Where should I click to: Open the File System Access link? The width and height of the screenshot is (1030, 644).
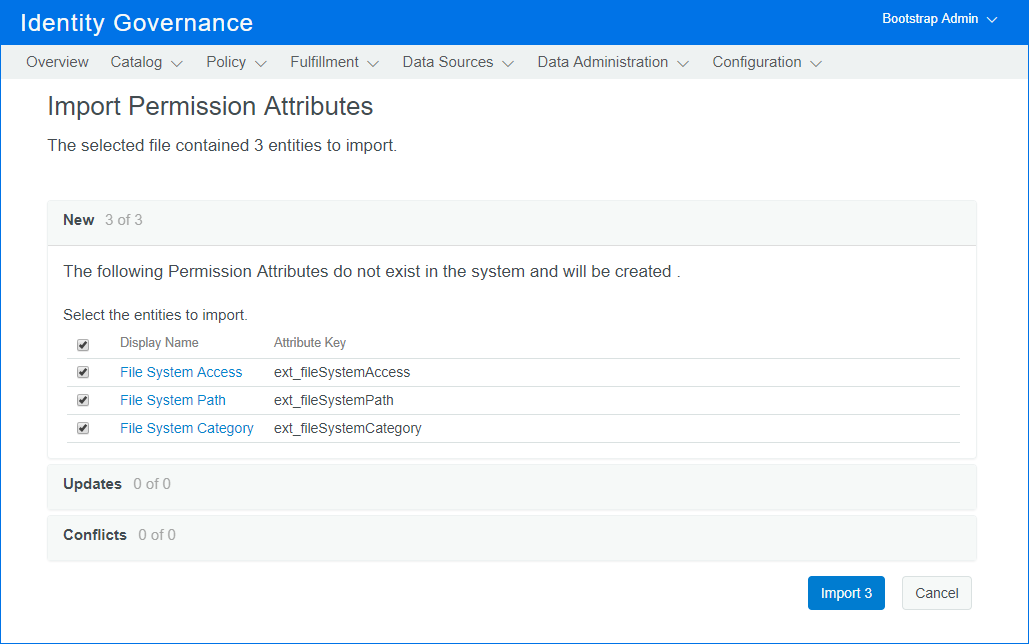181,372
